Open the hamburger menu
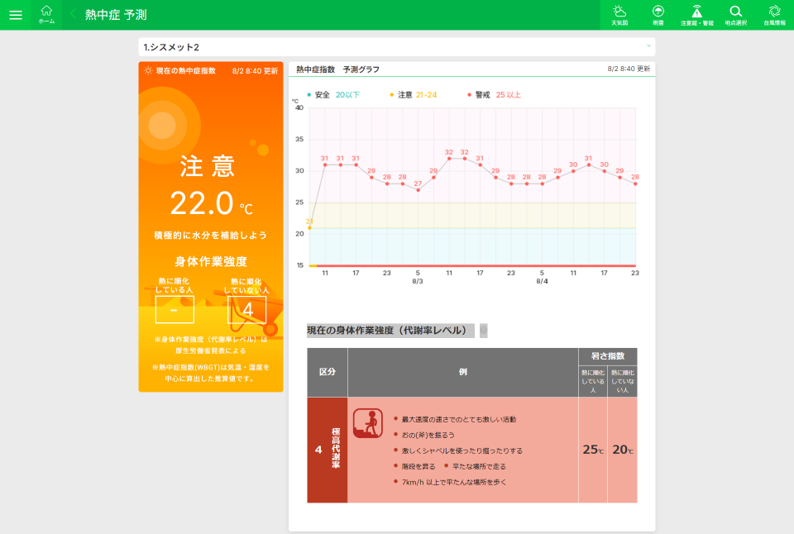 [16, 15]
